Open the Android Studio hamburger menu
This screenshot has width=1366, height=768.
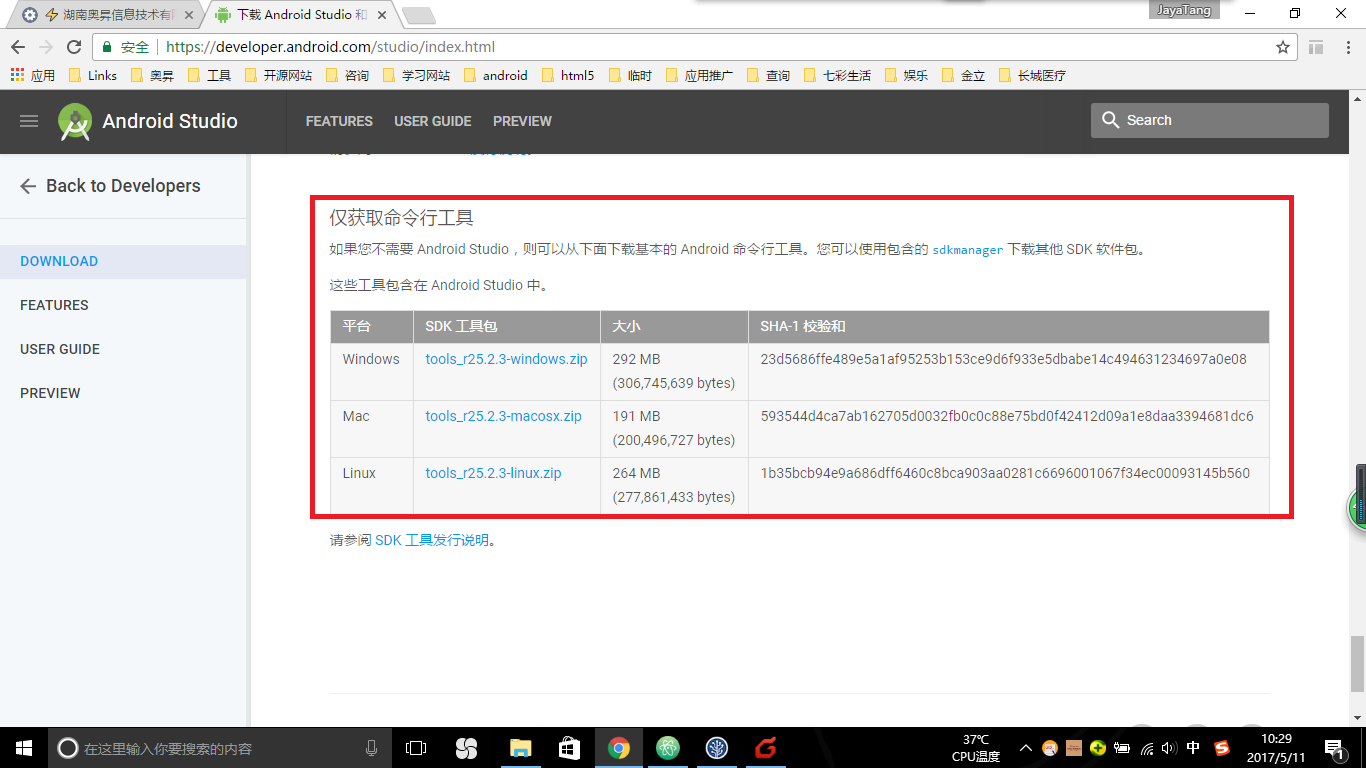[x=29, y=121]
